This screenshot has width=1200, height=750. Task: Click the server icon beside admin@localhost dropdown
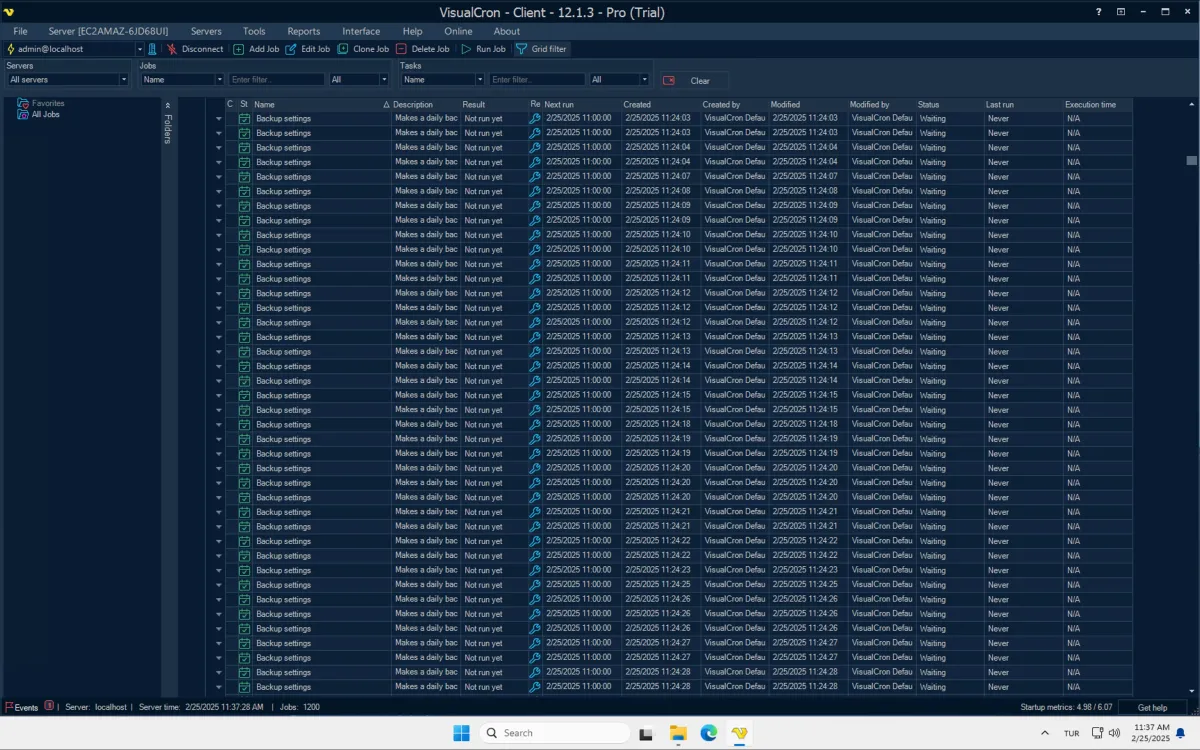(x=153, y=49)
